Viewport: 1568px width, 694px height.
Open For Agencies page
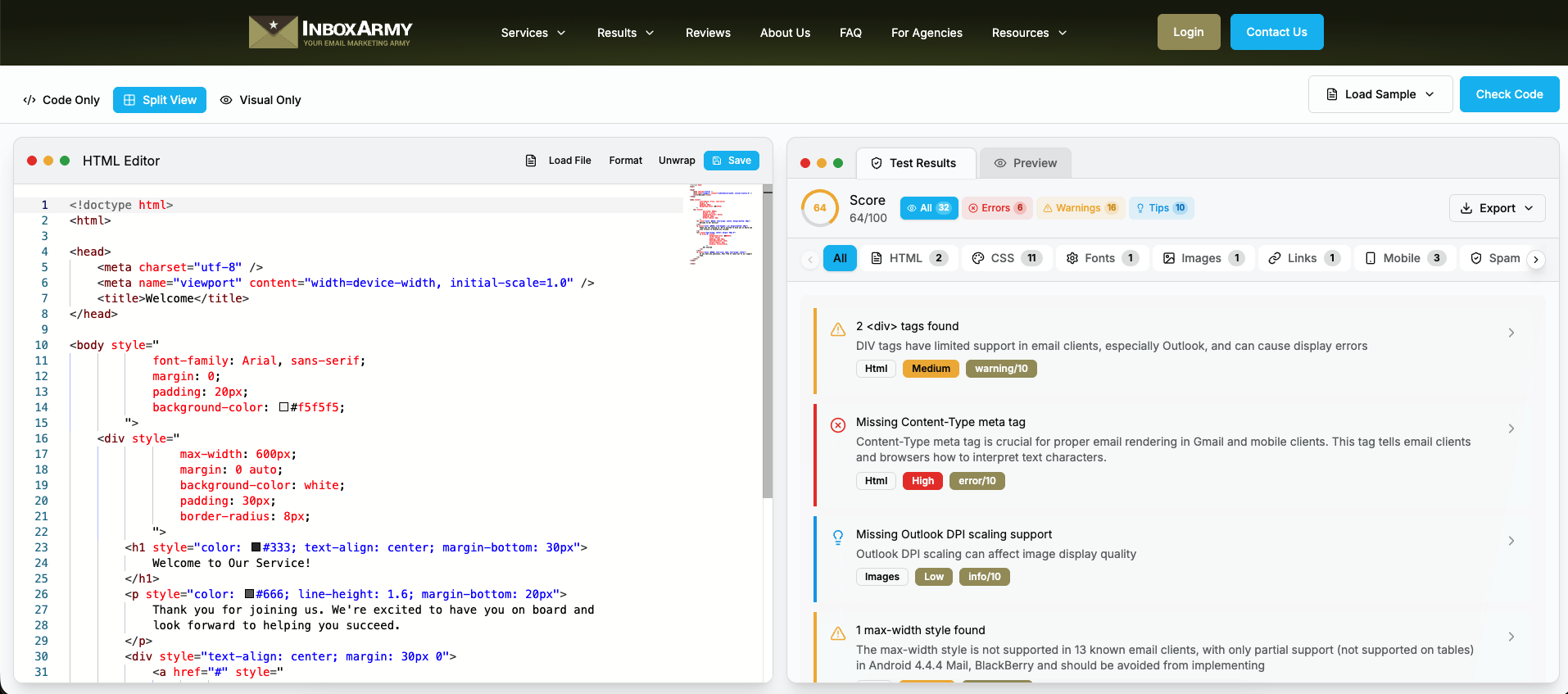927,33
